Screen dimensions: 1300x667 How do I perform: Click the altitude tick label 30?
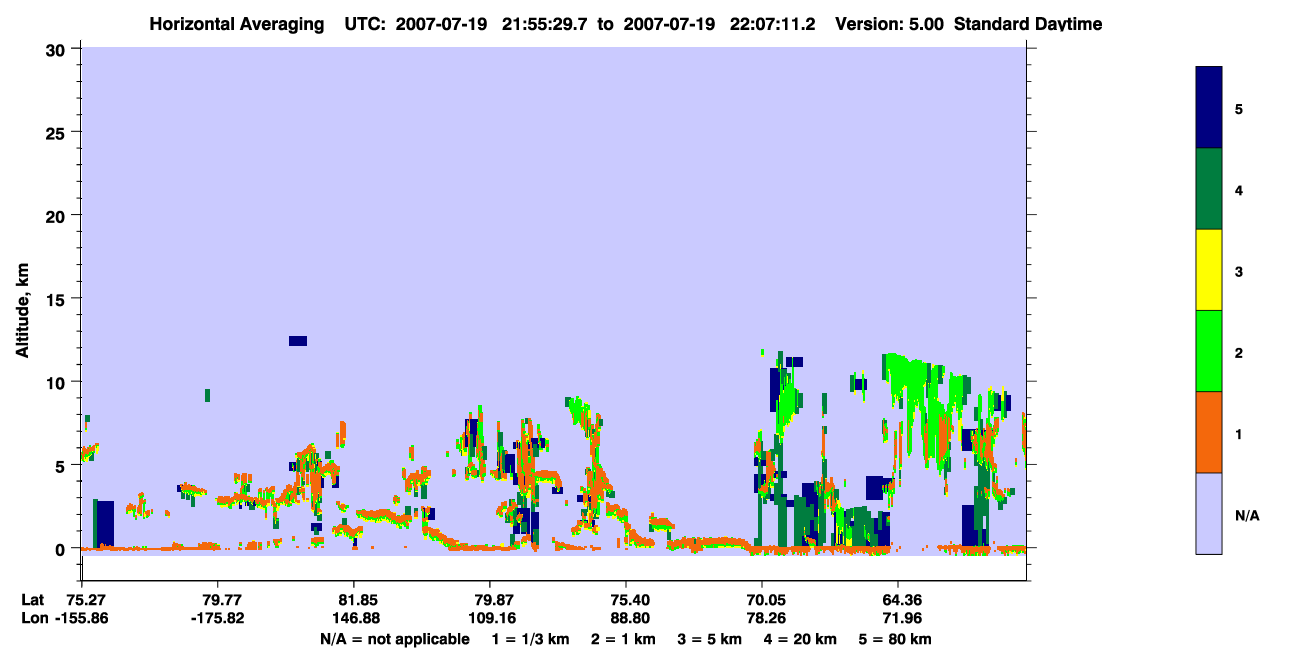pos(58,49)
